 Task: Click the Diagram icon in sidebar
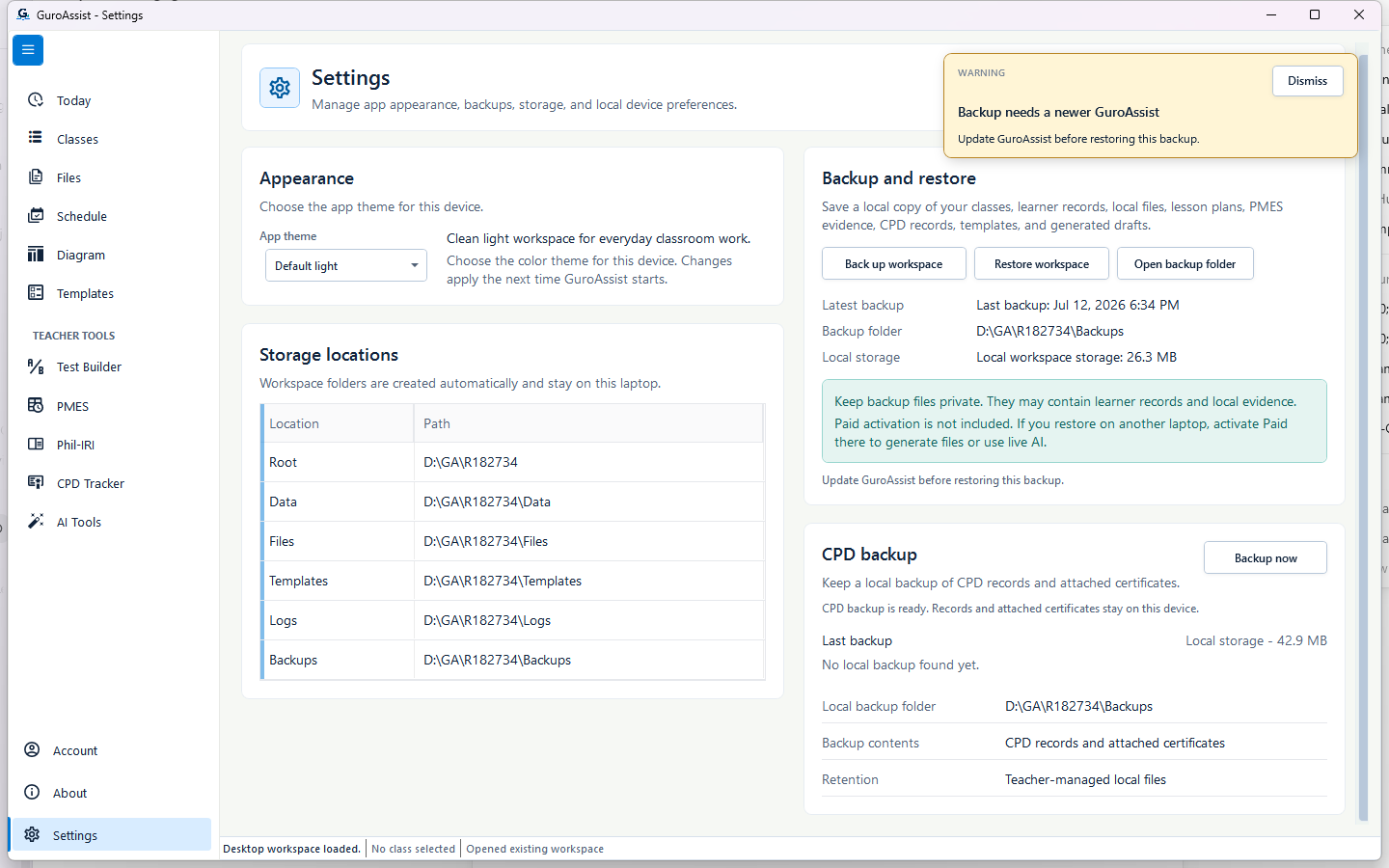click(36, 255)
